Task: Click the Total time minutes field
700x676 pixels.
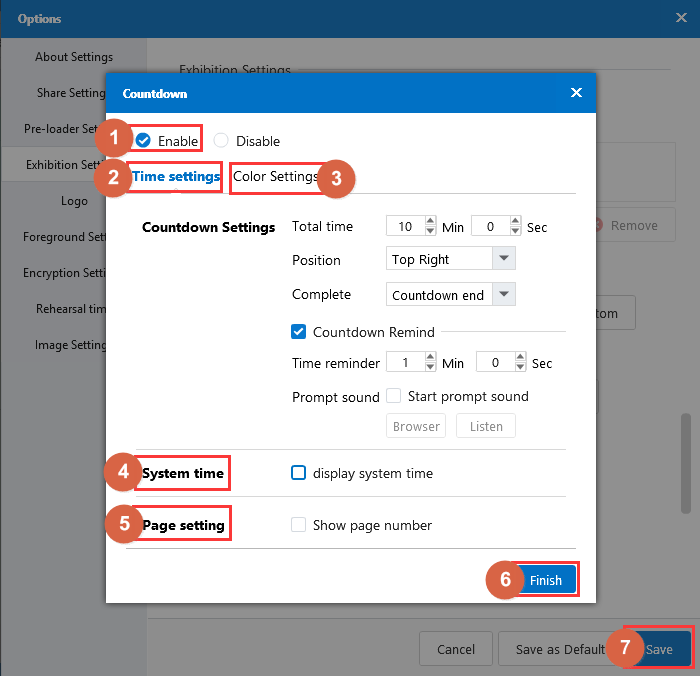Action: (406, 226)
